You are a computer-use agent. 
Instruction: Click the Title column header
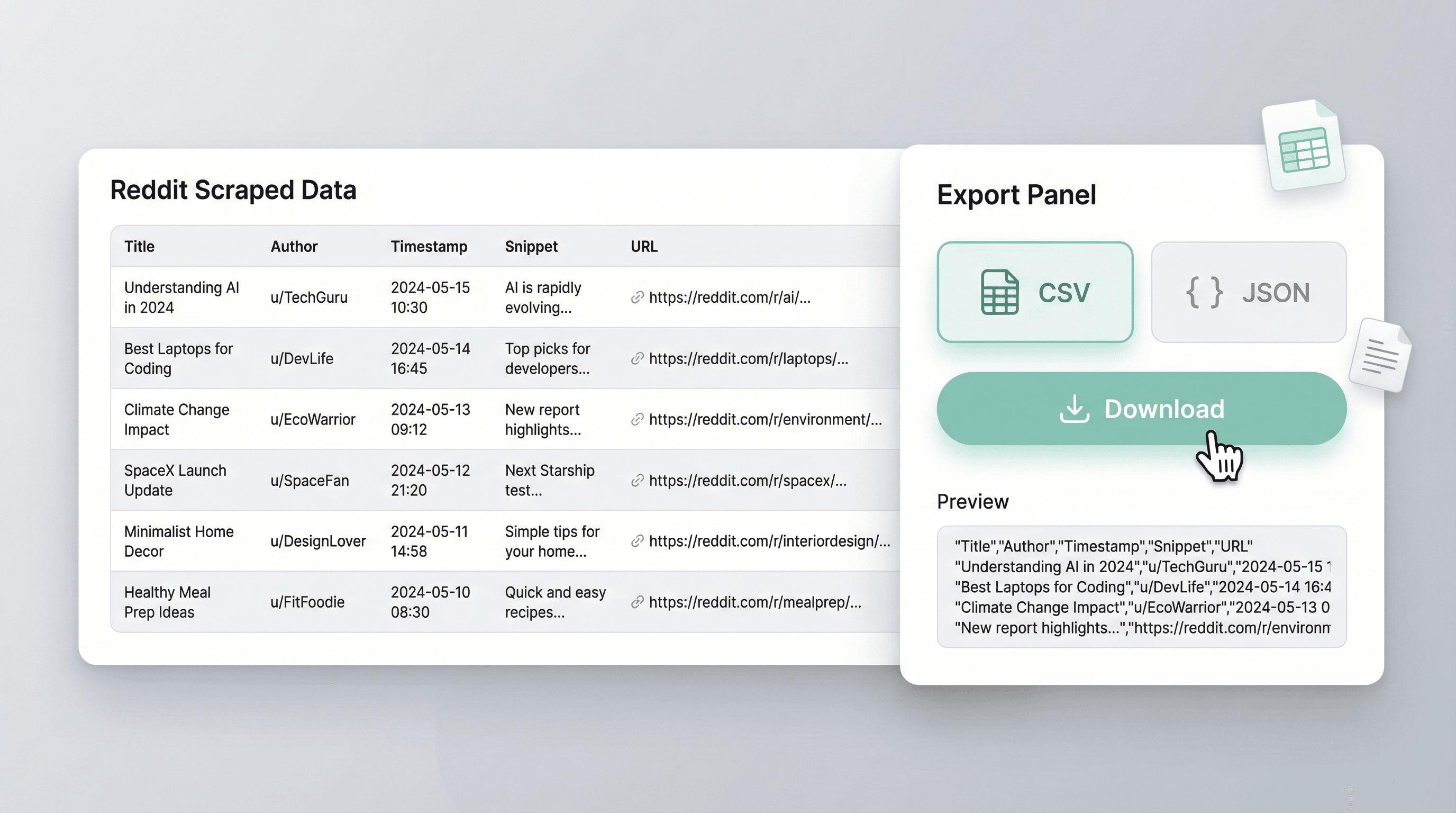[139, 247]
